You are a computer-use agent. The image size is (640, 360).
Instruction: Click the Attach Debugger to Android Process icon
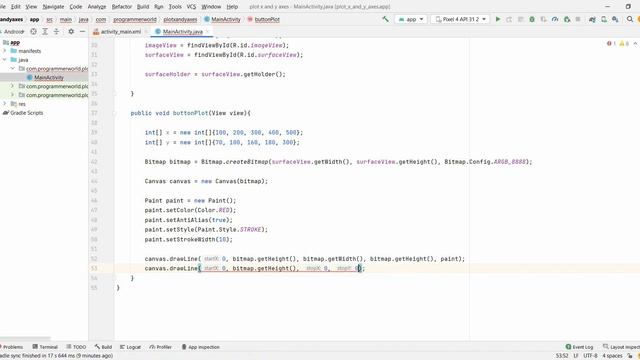pos(567,19)
